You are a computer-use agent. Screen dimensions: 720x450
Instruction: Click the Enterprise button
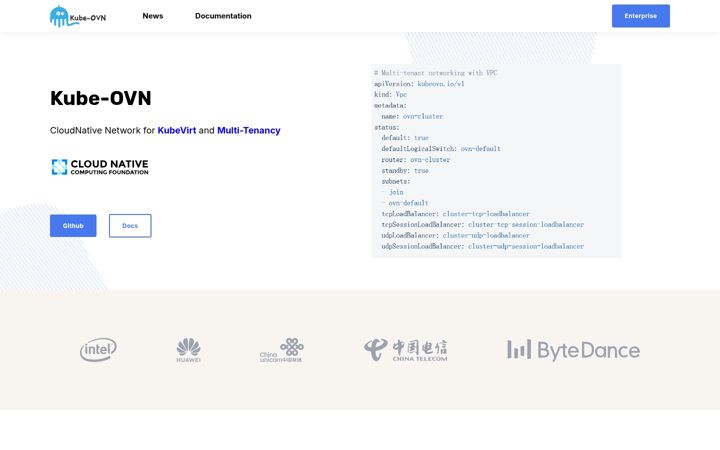641,16
